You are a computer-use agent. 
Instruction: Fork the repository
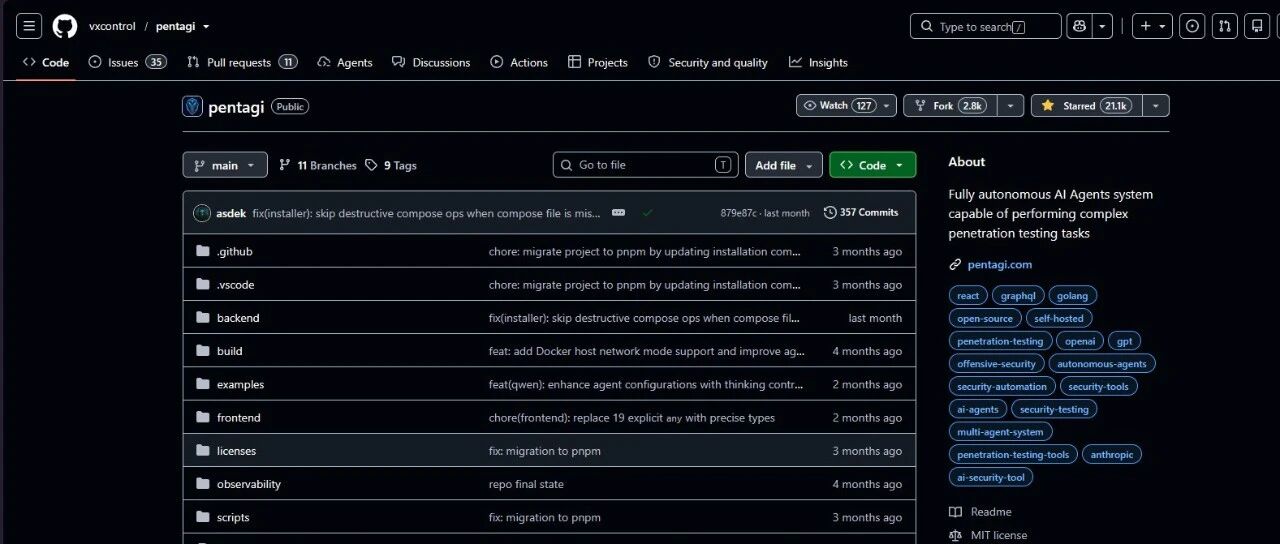[x=950, y=105]
